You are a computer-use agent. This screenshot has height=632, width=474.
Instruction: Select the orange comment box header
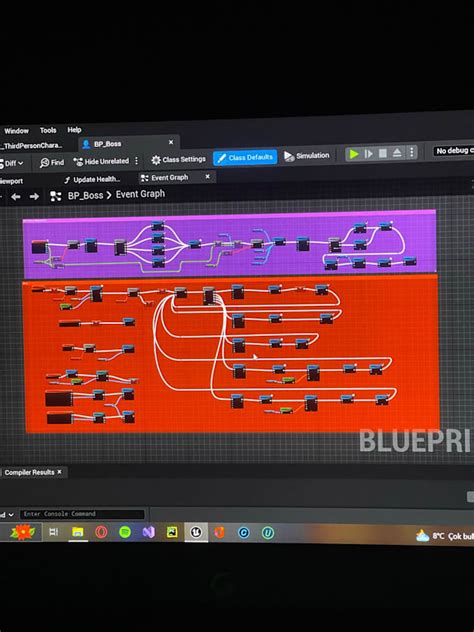point(230,279)
